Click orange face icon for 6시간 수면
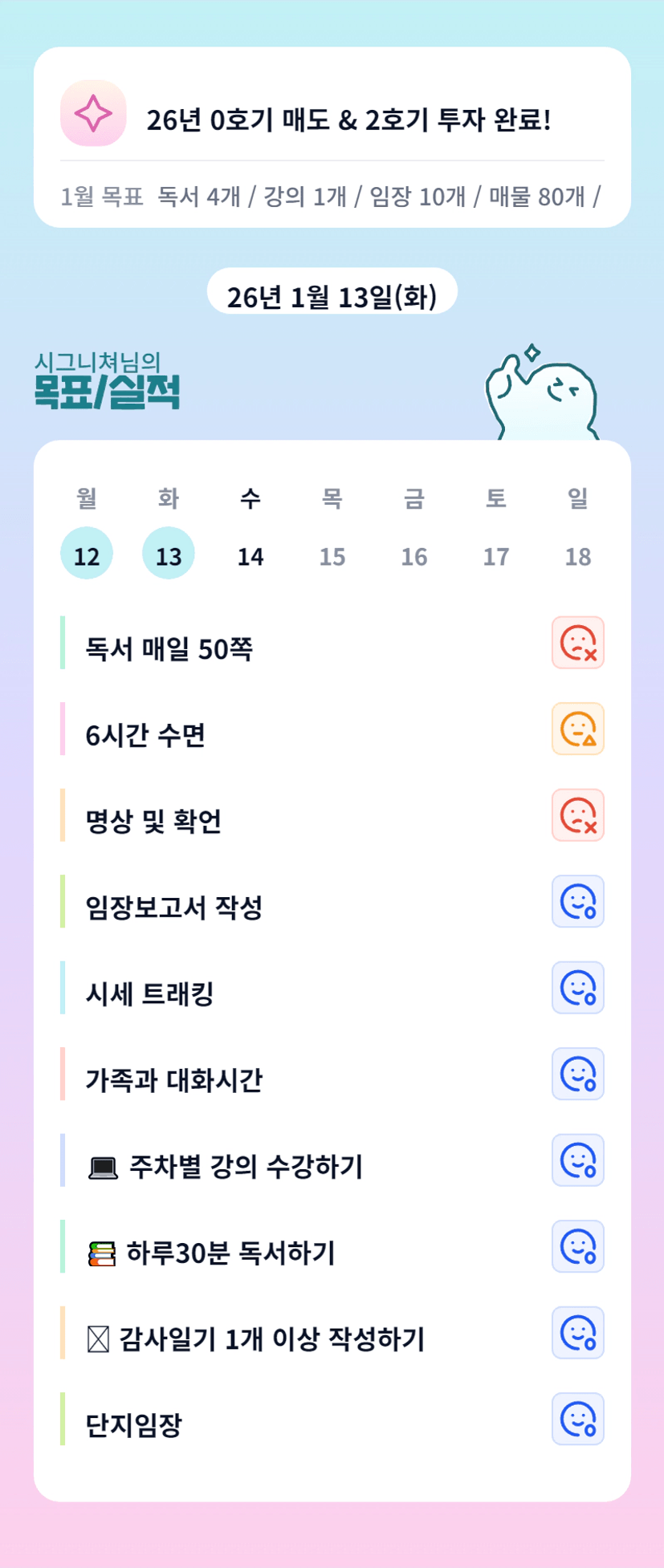 [x=577, y=729]
